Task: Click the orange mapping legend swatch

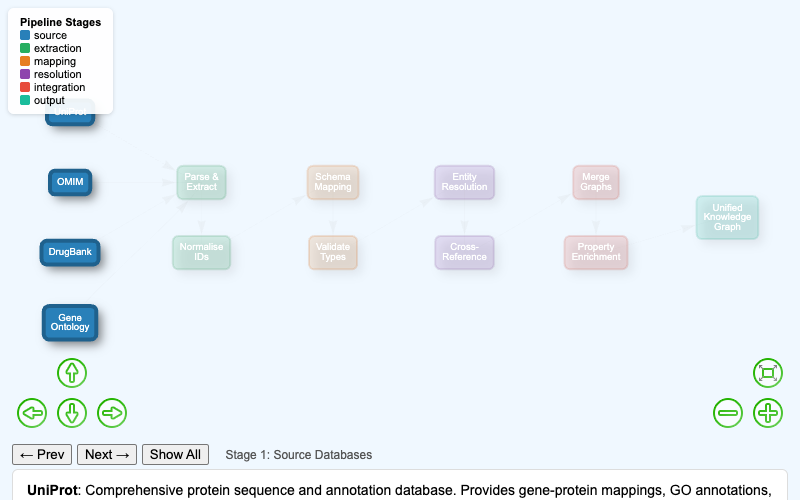Action: (x=25, y=61)
